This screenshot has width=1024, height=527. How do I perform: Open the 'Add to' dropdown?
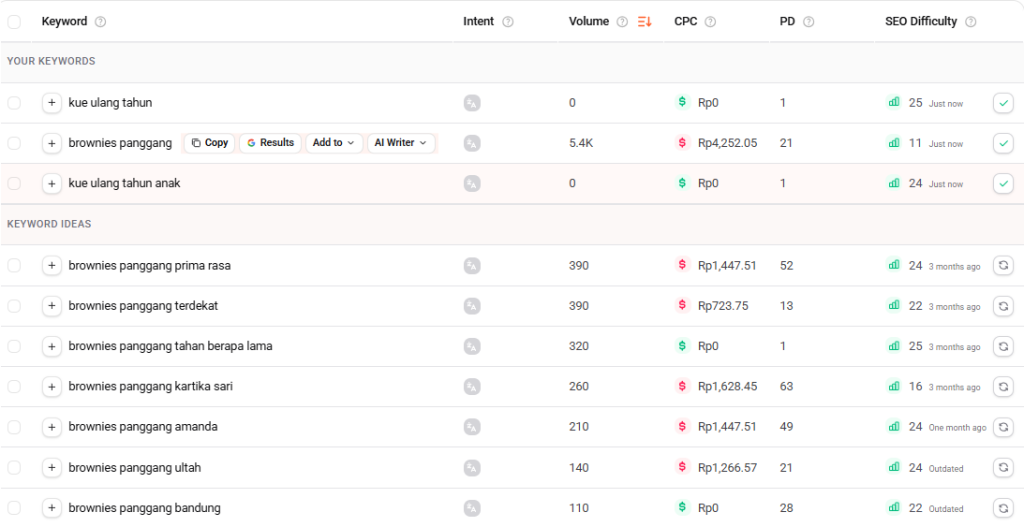pos(333,143)
